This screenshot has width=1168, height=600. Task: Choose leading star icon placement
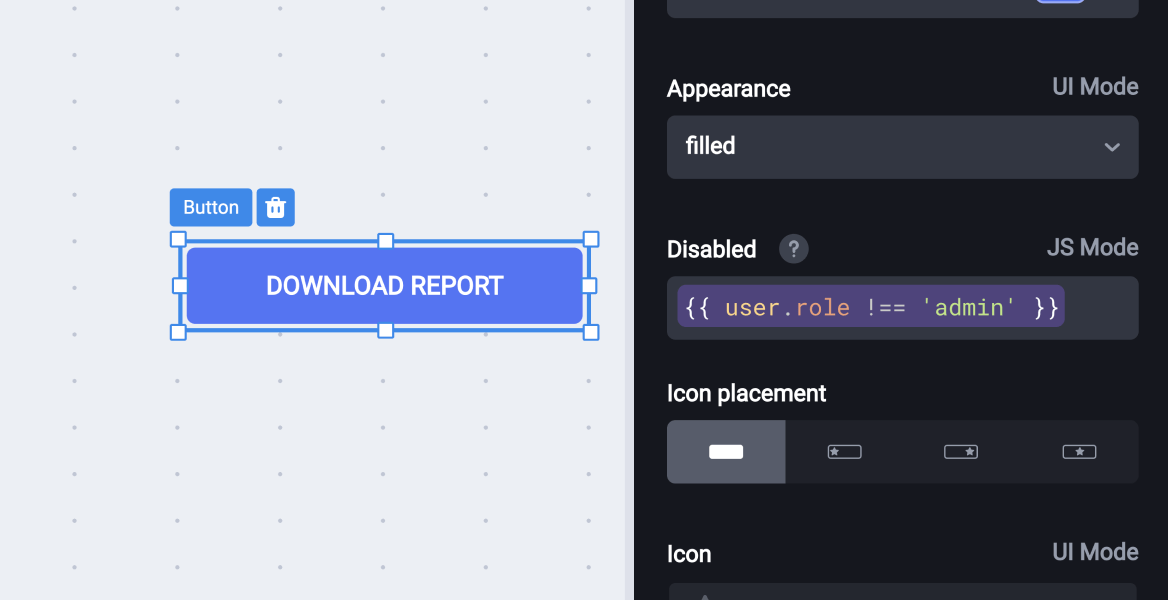[x=844, y=451]
